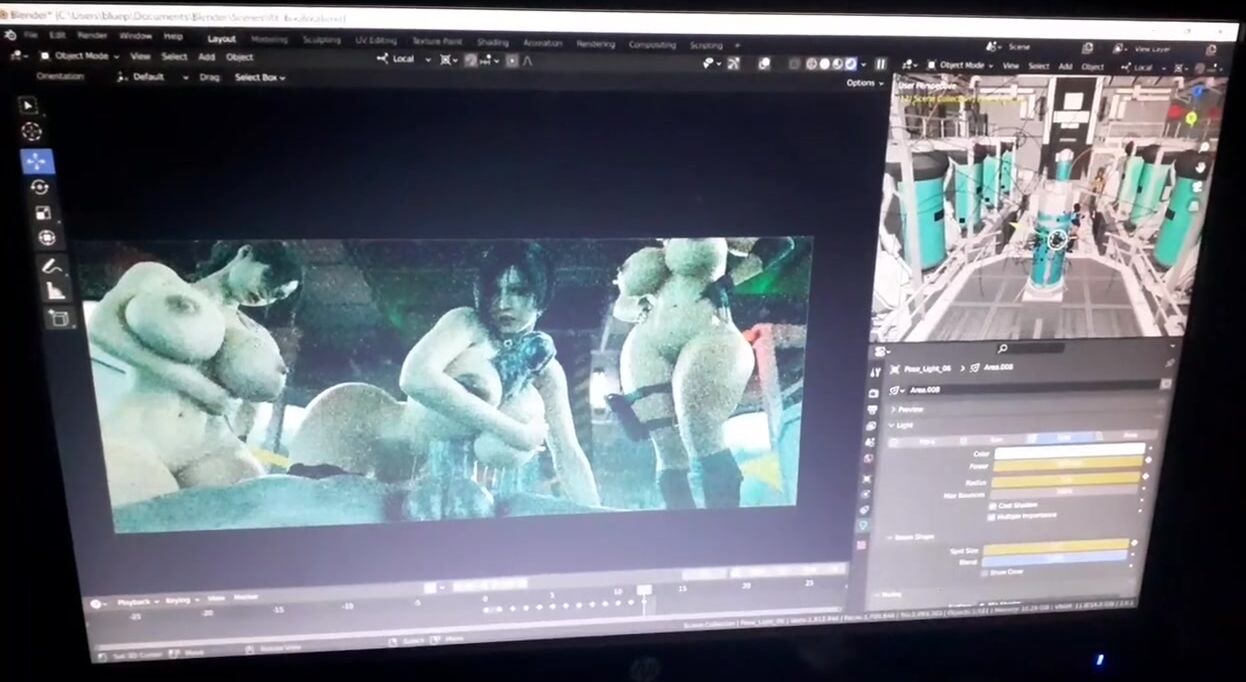Choose the Scale tool

pyautogui.click(x=43, y=213)
